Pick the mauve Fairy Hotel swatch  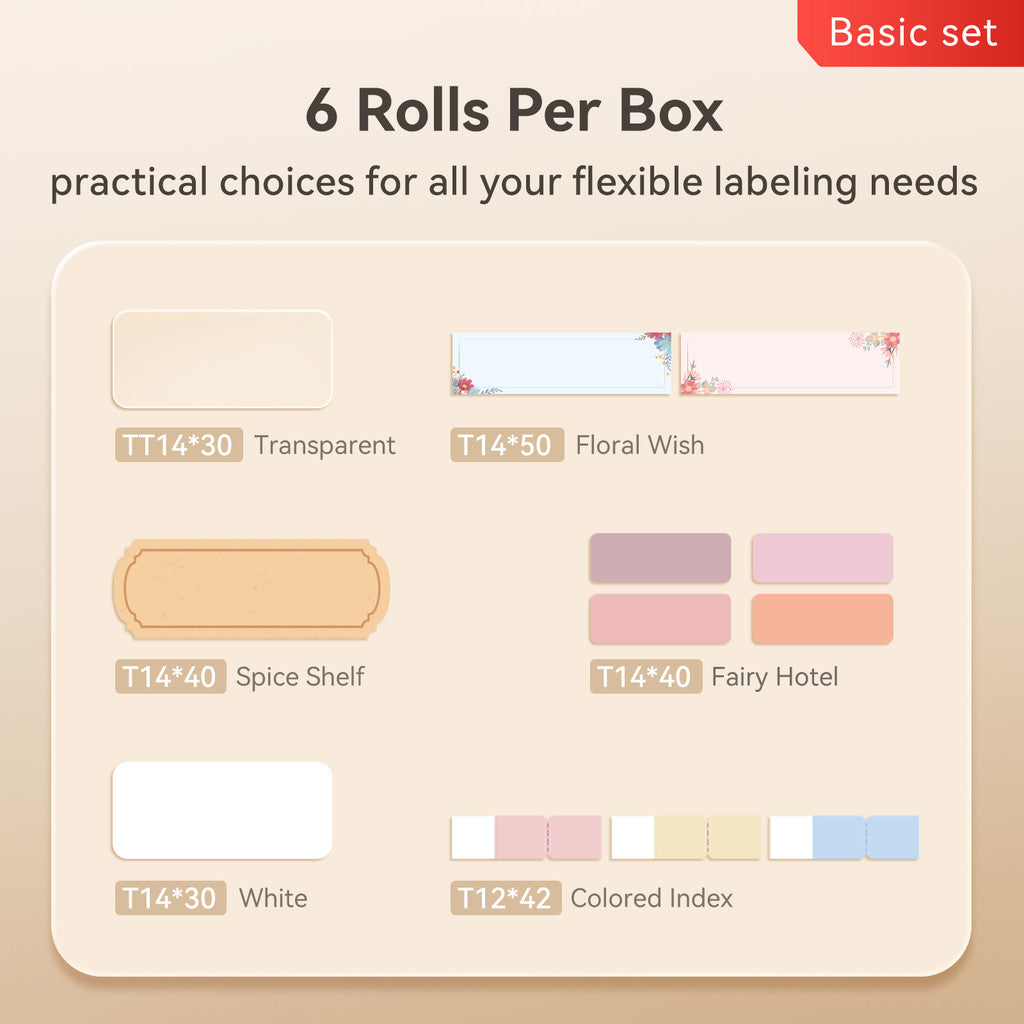660,558
